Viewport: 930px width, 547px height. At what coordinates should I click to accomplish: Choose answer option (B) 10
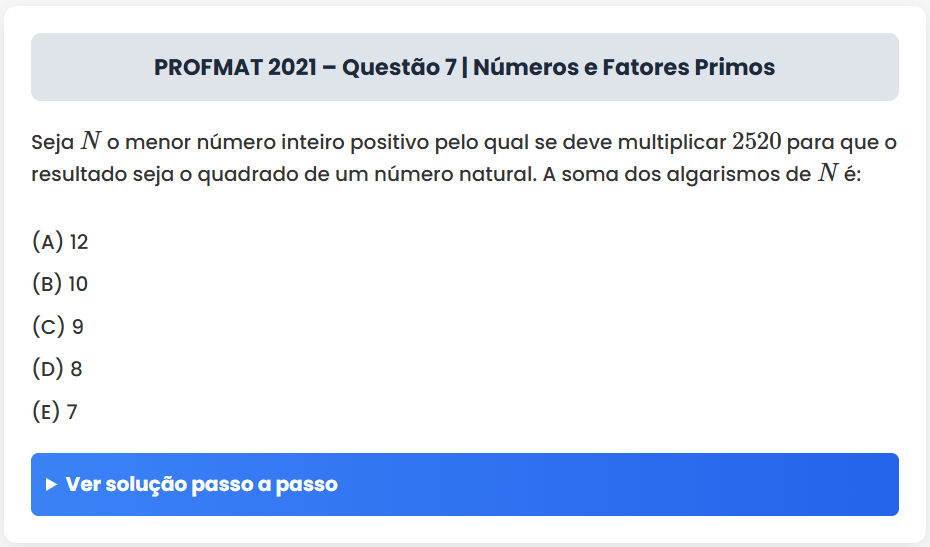[60, 284]
